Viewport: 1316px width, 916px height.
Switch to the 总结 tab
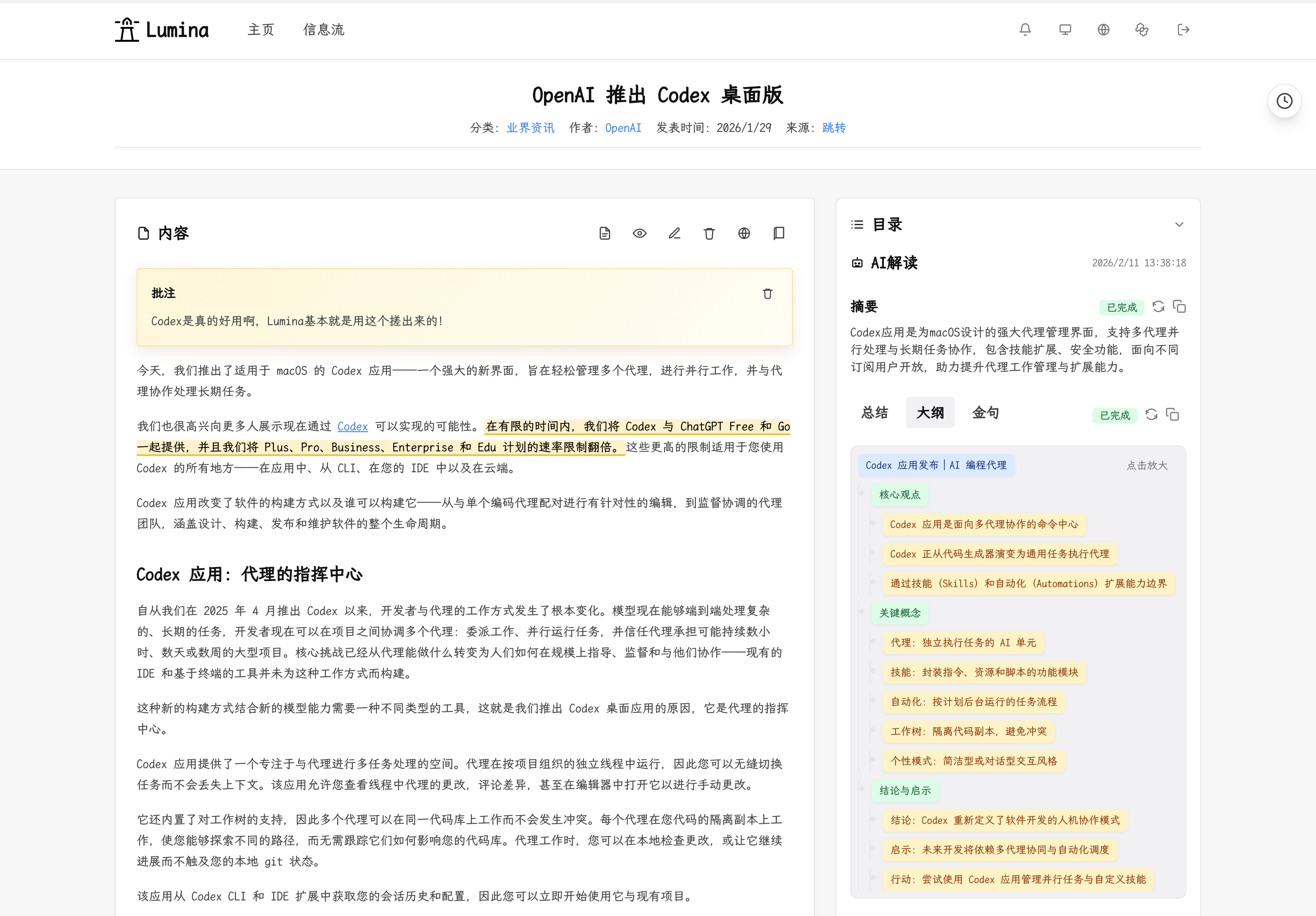point(874,413)
